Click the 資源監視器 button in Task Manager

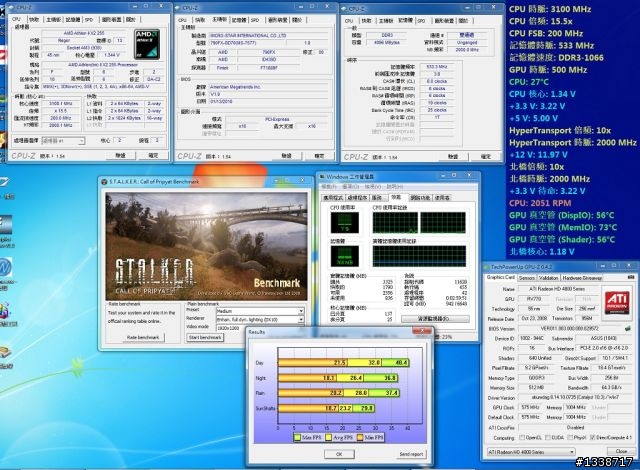435,318
